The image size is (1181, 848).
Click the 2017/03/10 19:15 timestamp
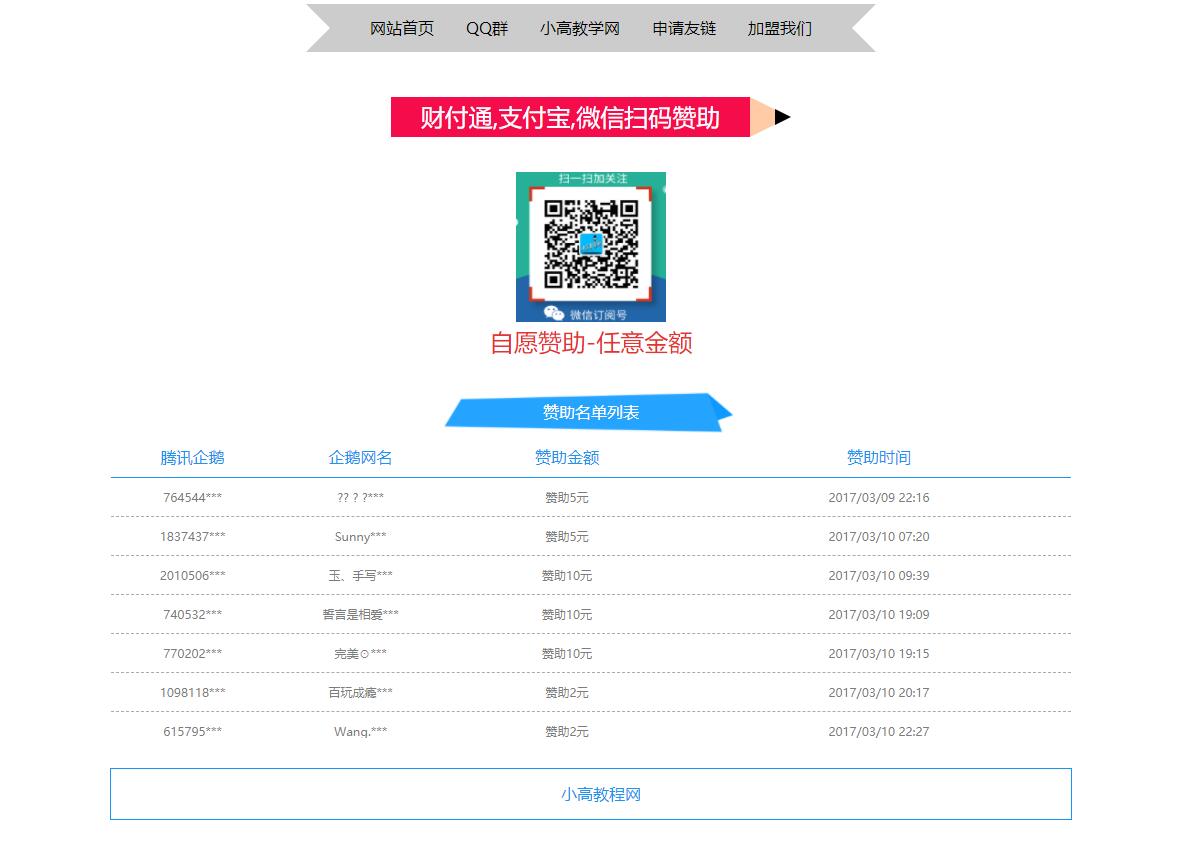tap(878, 654)
